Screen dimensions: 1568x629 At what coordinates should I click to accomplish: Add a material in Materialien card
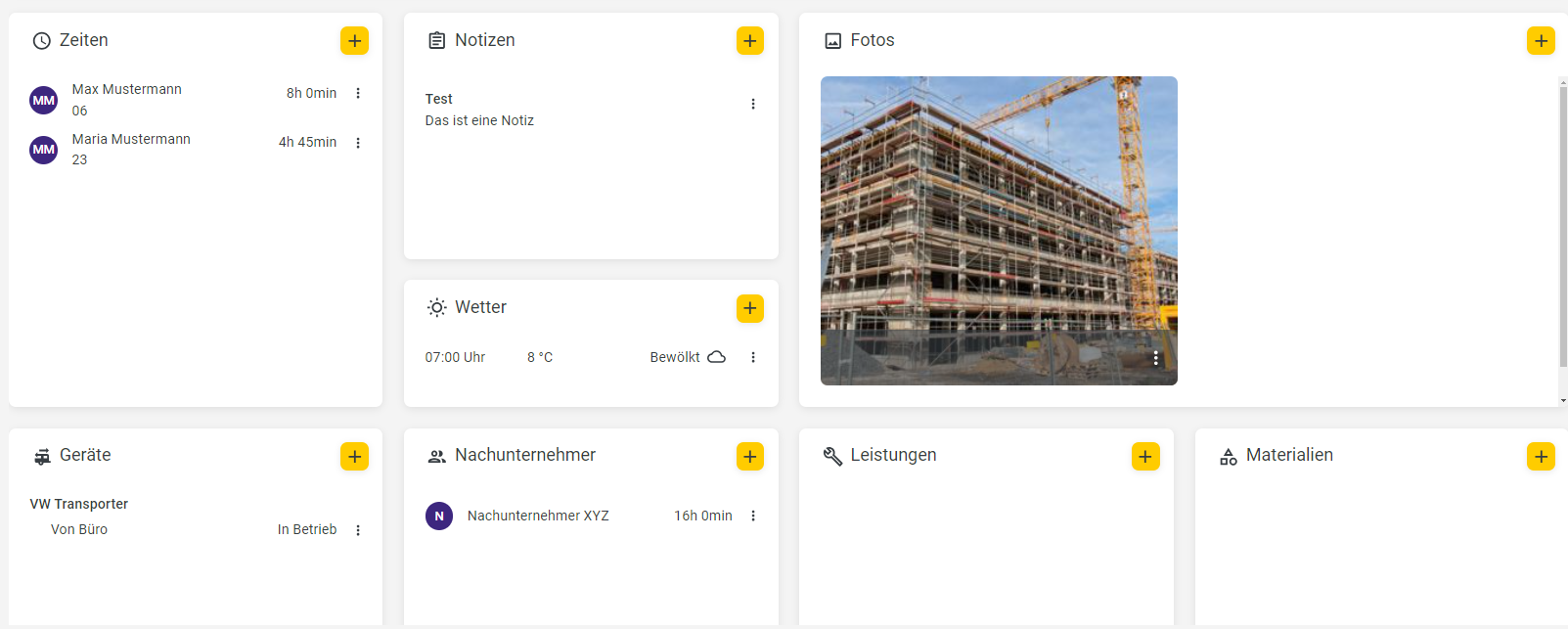(x=1541, y=457)
